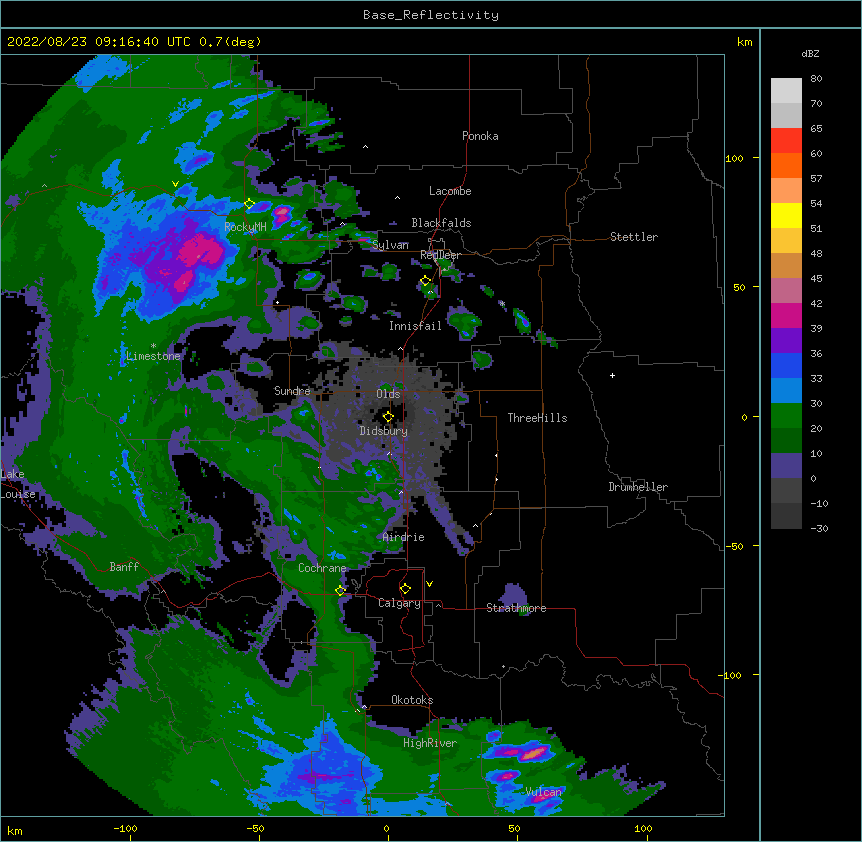This screenshot has width=862, height=842.
Task: Click the Stettler city label
Action: (x=634, y=237)
